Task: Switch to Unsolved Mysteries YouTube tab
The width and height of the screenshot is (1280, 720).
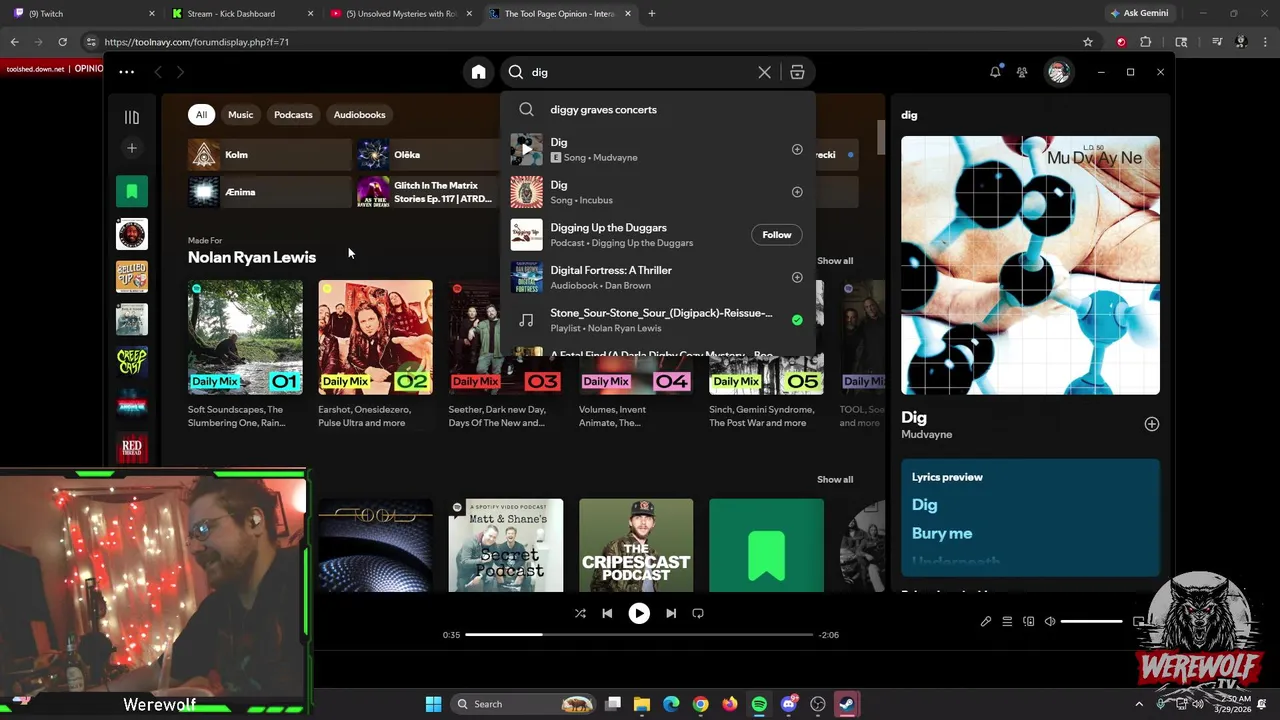Action: tap(401, 13)
